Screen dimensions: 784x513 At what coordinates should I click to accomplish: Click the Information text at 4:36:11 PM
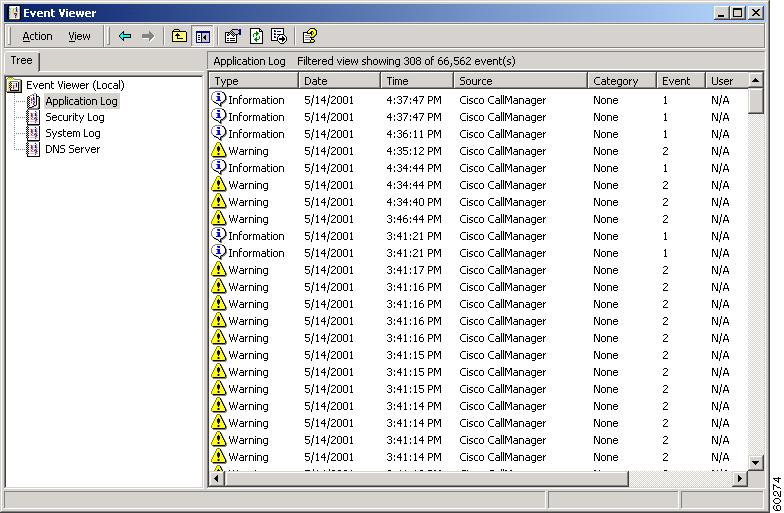(x=256, y=134)
